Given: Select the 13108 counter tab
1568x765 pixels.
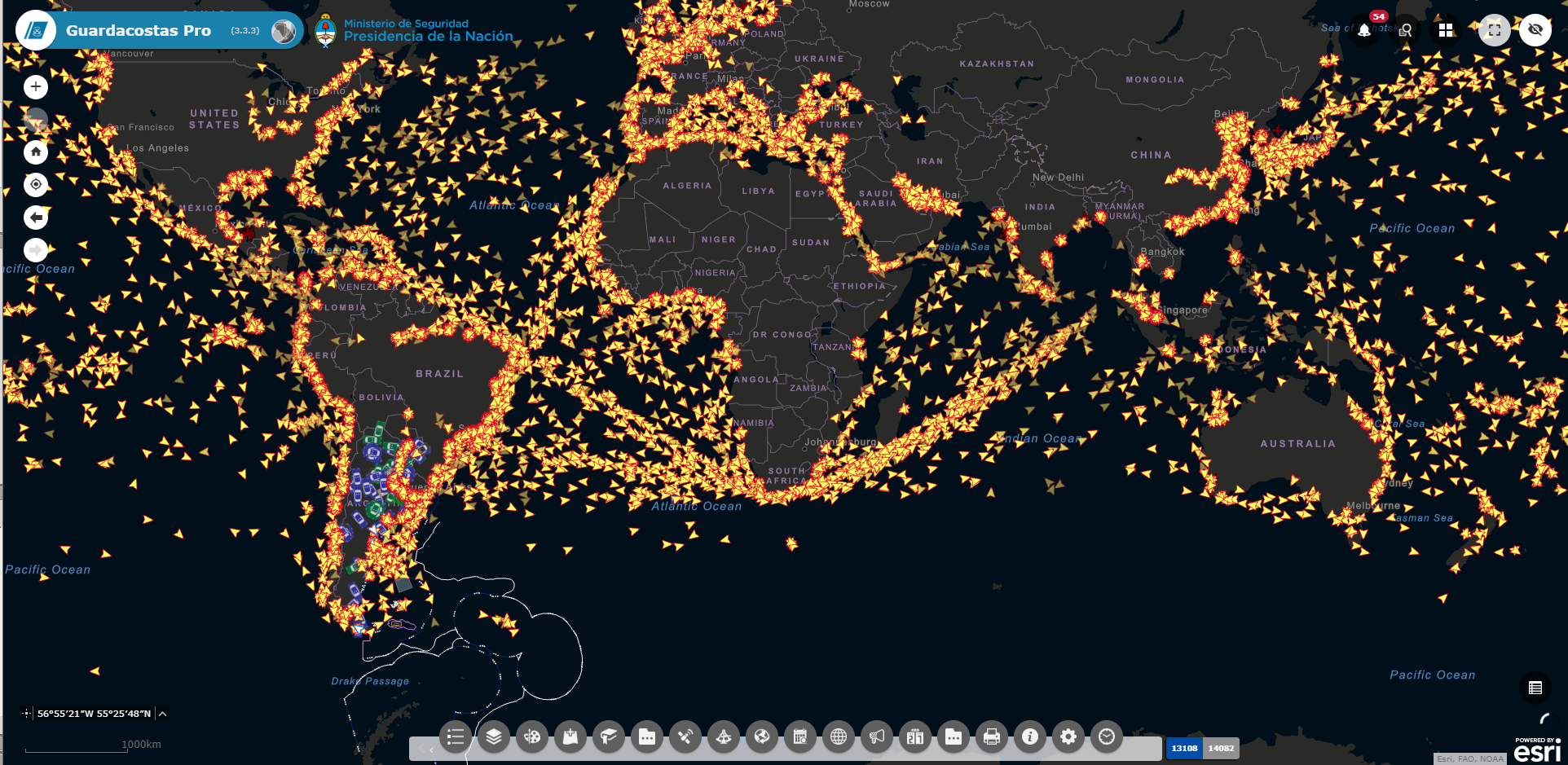Looking at the screenshot, I should (x=1184, y=748).
